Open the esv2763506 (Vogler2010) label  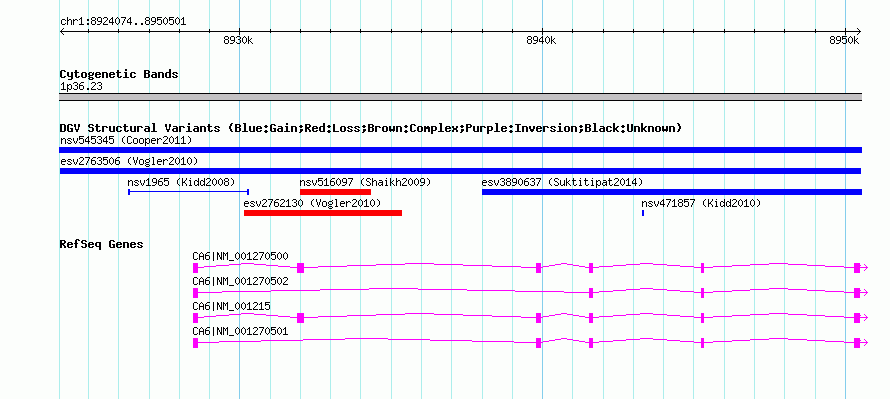click(x=129, y=161)
